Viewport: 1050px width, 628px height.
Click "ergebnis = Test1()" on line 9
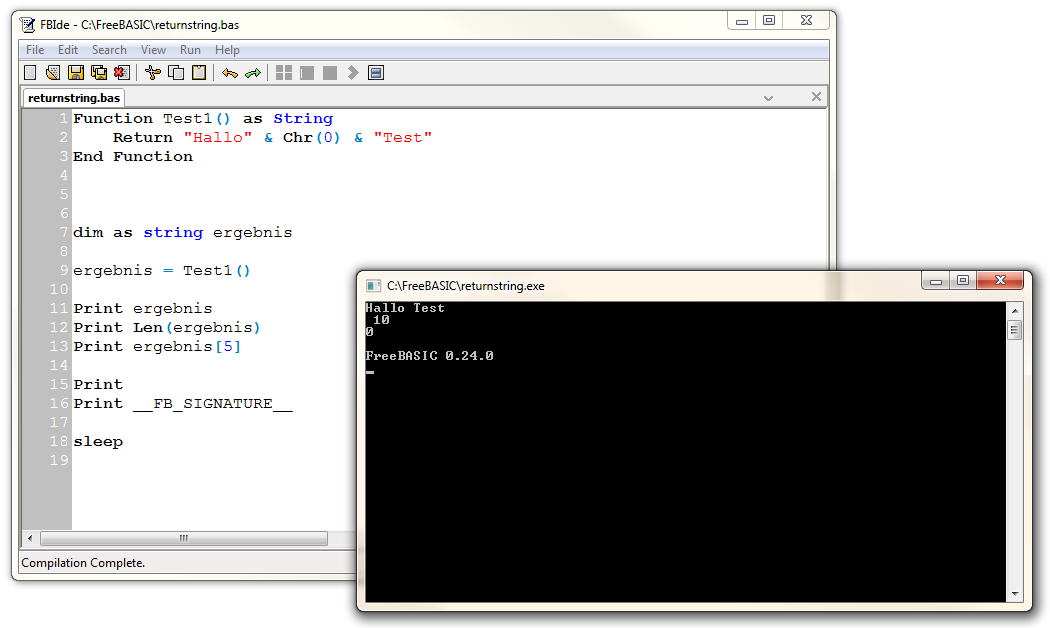pyautogui.click(x=161, y=271)
